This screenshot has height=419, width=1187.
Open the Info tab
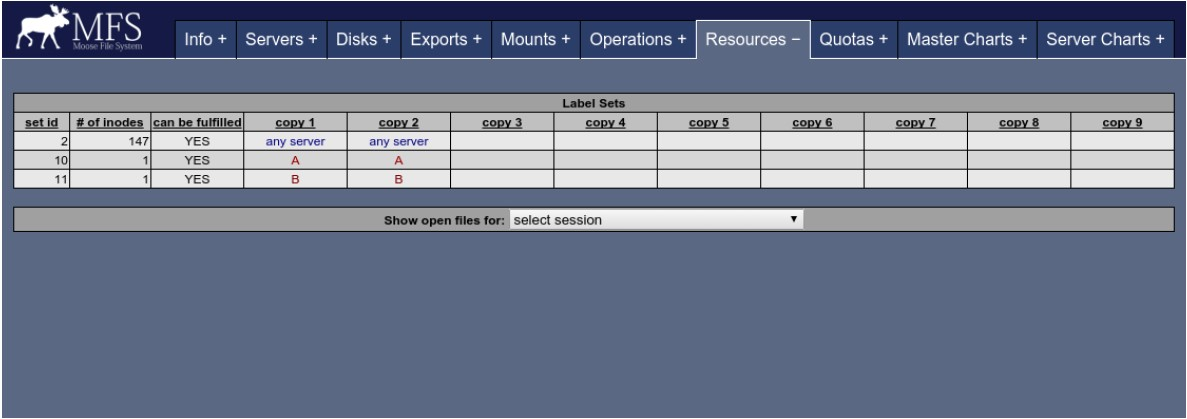pos(206,39)
